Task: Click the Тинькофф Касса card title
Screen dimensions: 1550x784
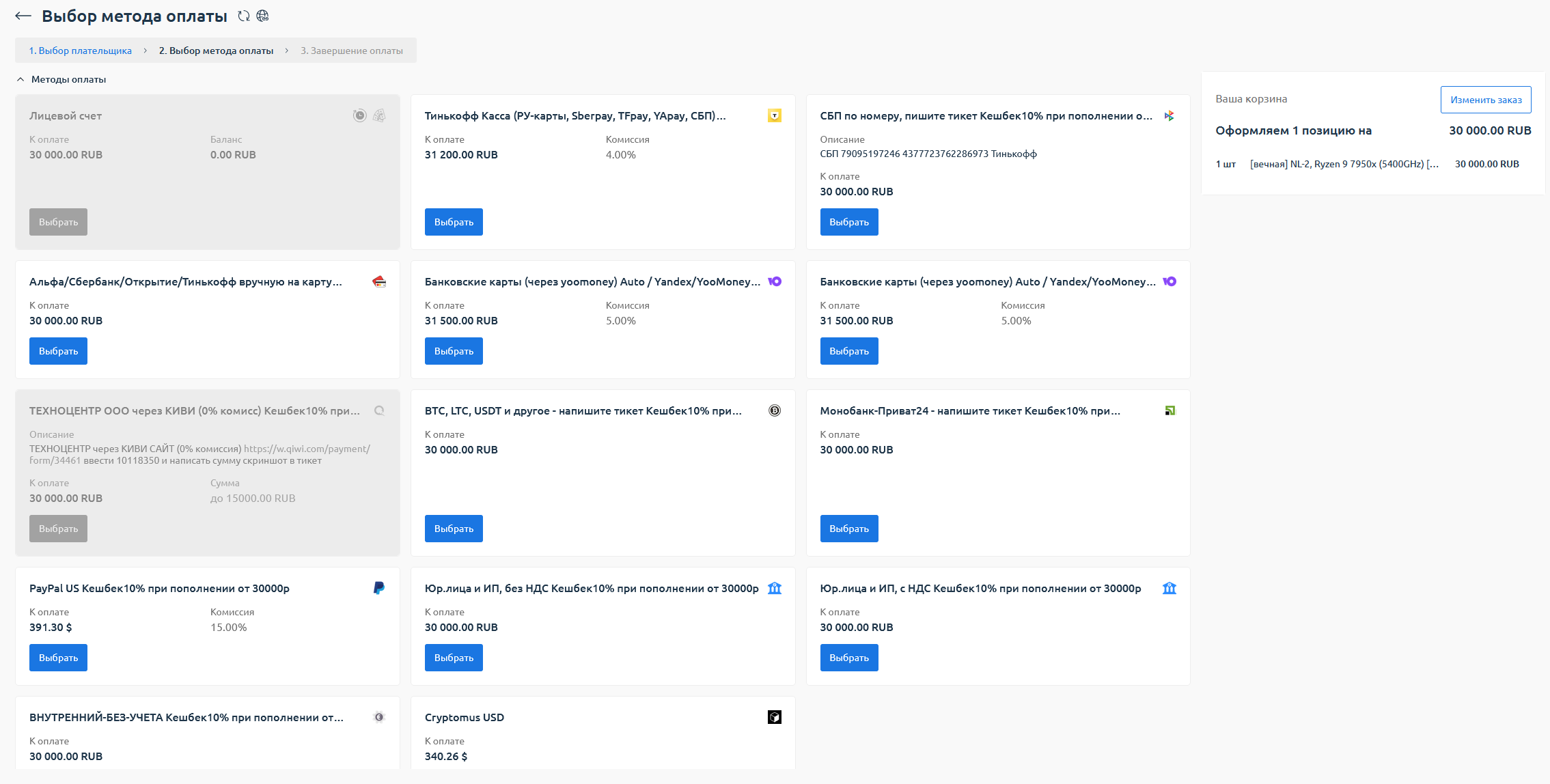Action: 575,115
